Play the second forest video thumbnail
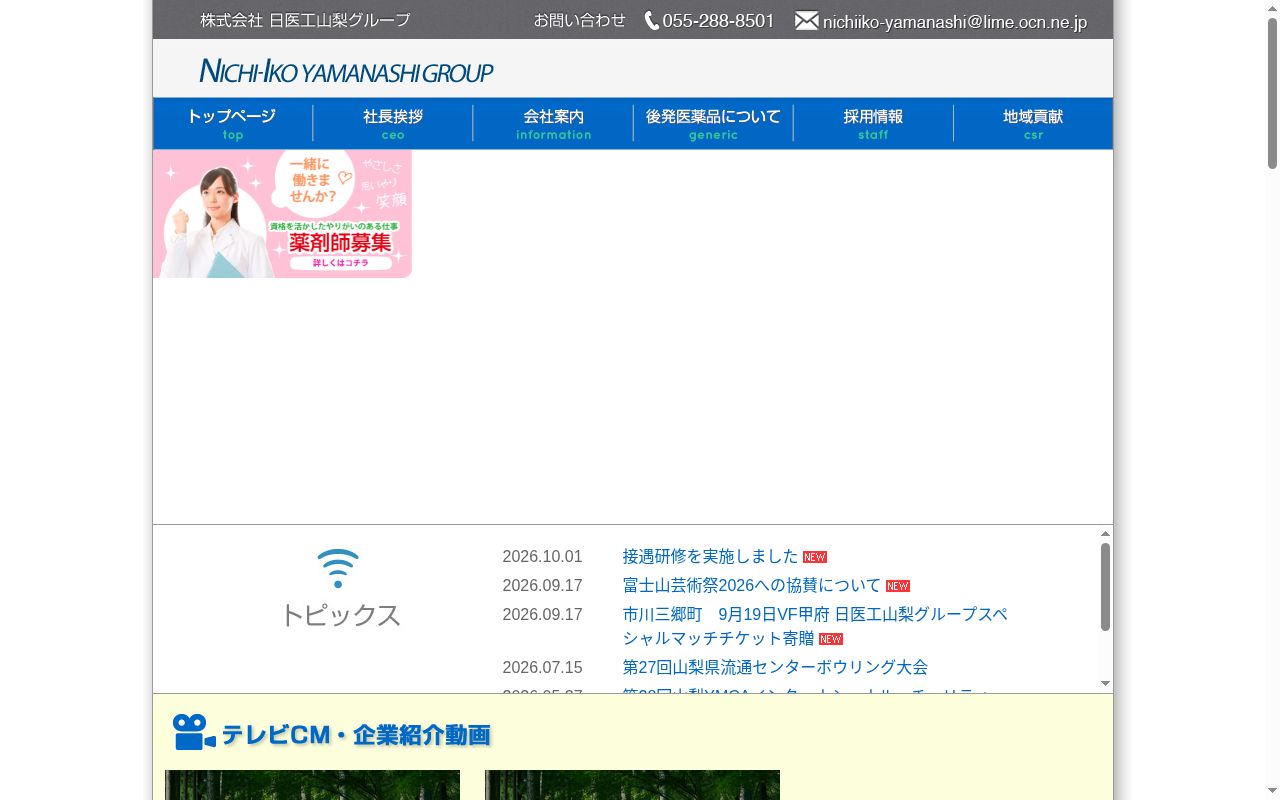 coord(632,785)
